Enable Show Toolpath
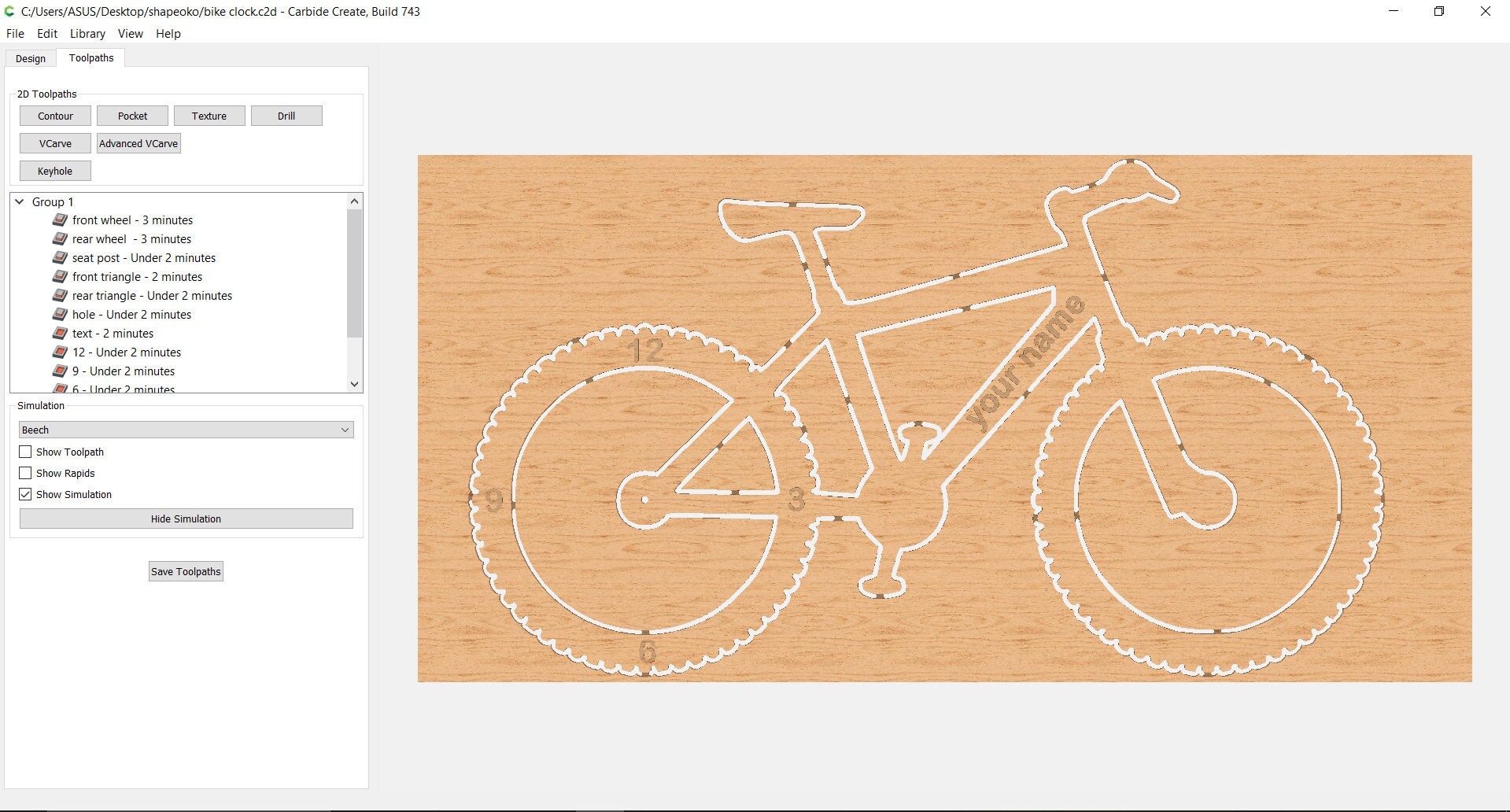Image resolution: width=1510 pixels, height=812 pixels. click(x=25, y=452)
